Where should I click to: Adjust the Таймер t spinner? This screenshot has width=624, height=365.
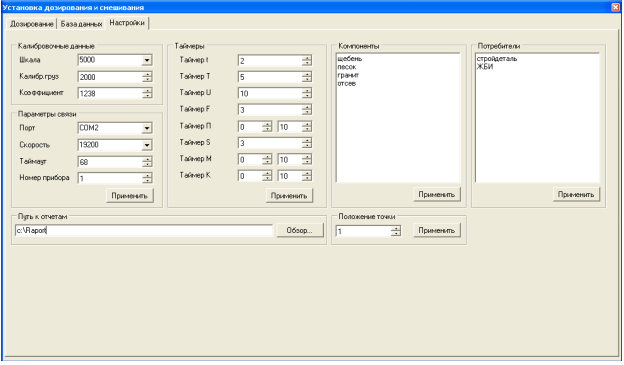[307, 61]
